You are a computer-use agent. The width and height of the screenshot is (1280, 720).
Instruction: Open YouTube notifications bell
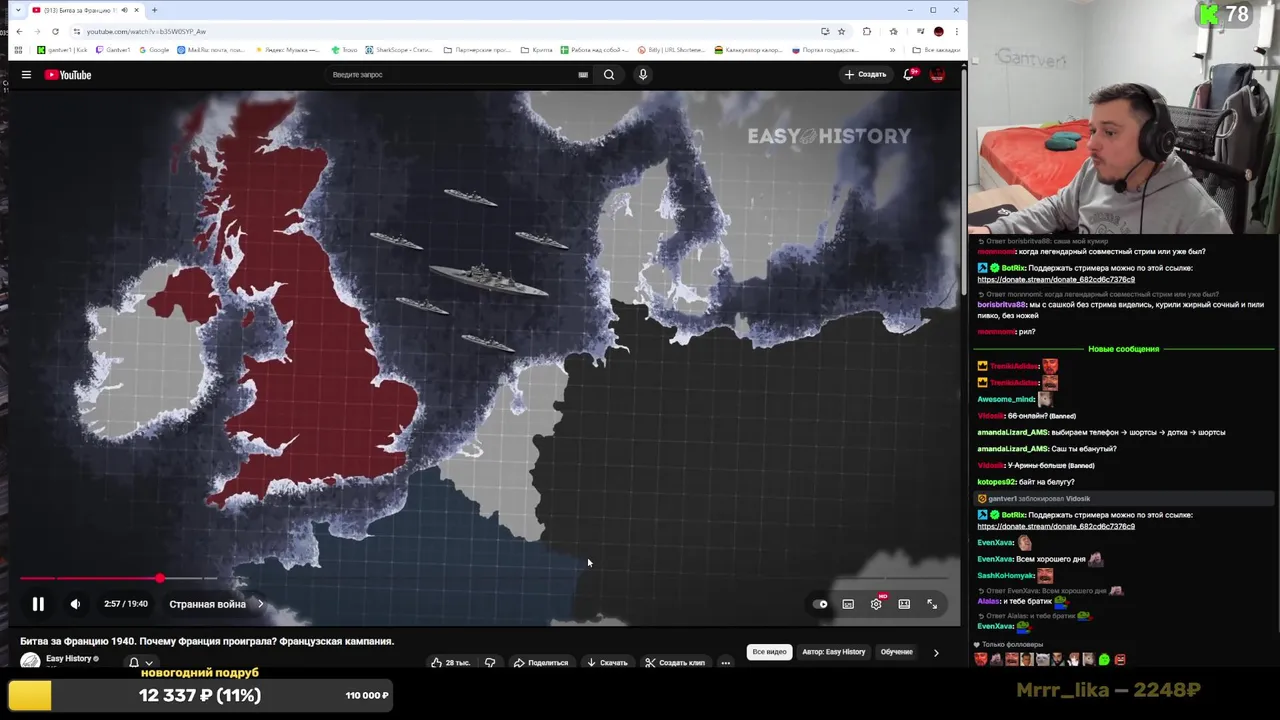[x=909, y=75]
